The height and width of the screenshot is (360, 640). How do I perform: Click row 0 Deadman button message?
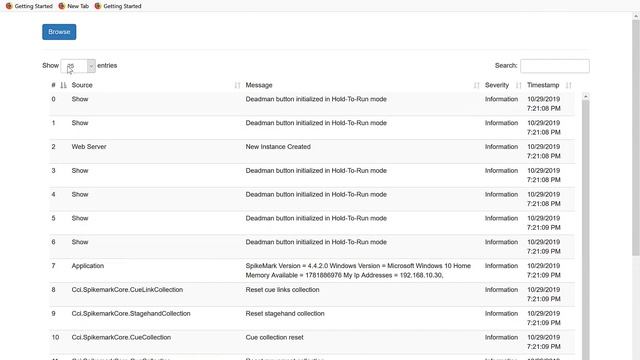click(x=316, y=99)
